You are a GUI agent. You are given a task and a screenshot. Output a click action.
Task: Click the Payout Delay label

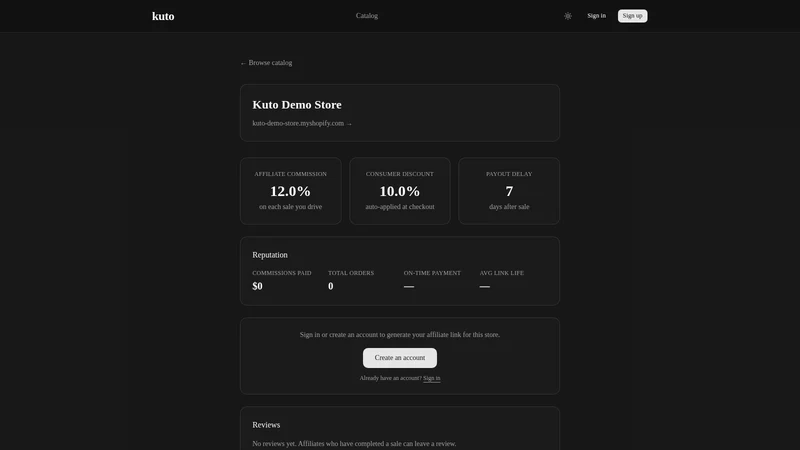(x=509, y=174)
